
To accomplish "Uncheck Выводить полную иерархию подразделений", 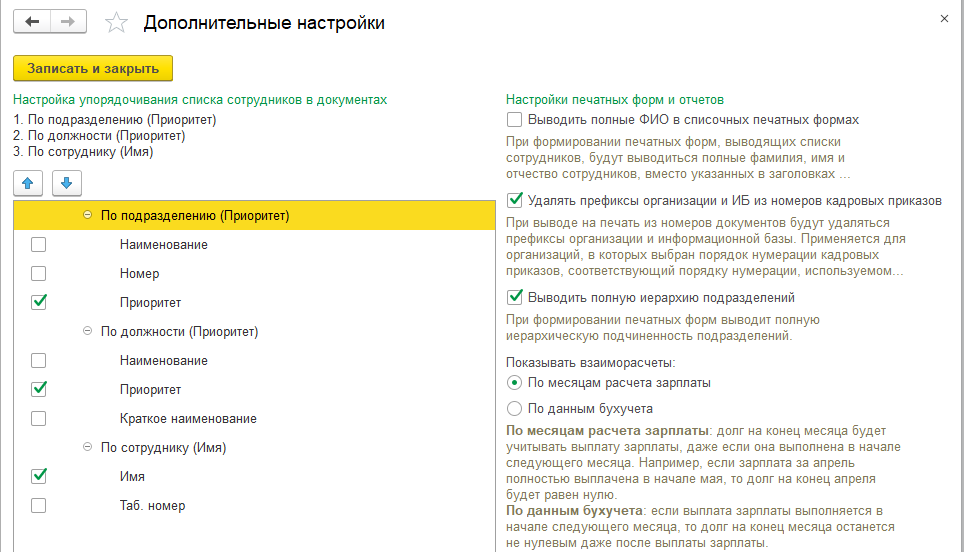I will click(x=515, y=298).
